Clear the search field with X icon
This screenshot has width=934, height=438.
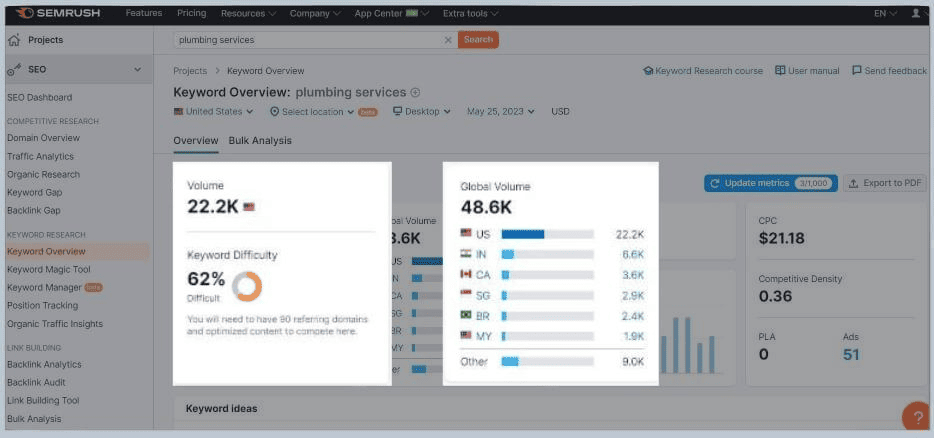click(x=448, y=40)
